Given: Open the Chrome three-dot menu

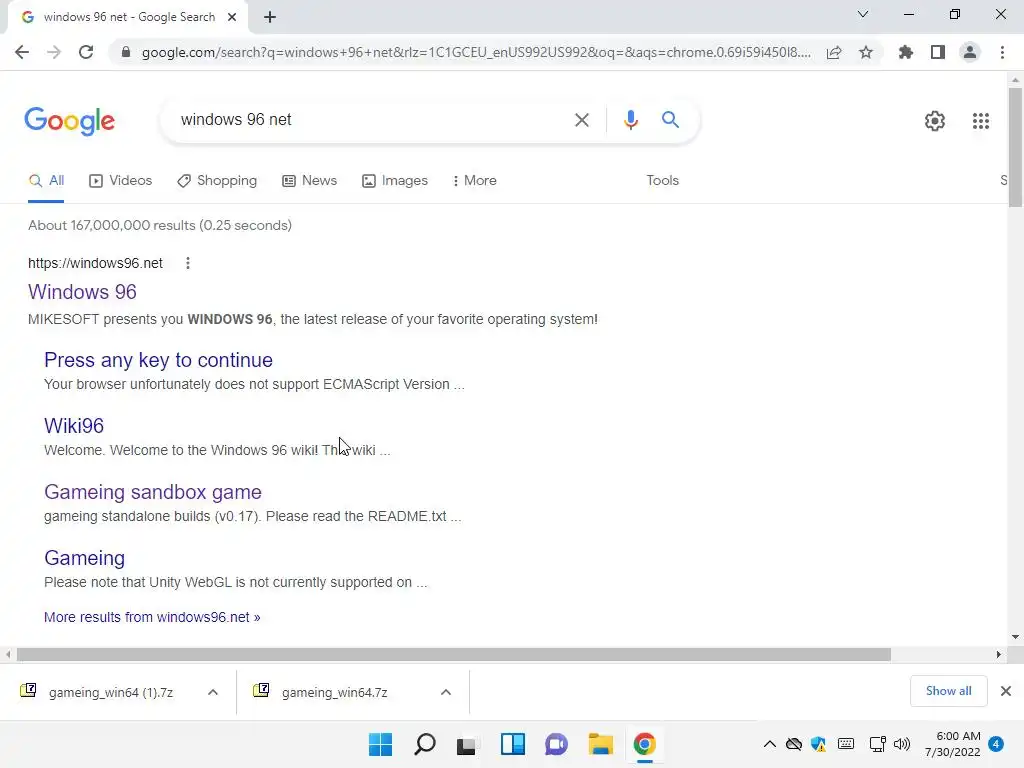Looking at the screenshot, I should tap(1002, 52).
